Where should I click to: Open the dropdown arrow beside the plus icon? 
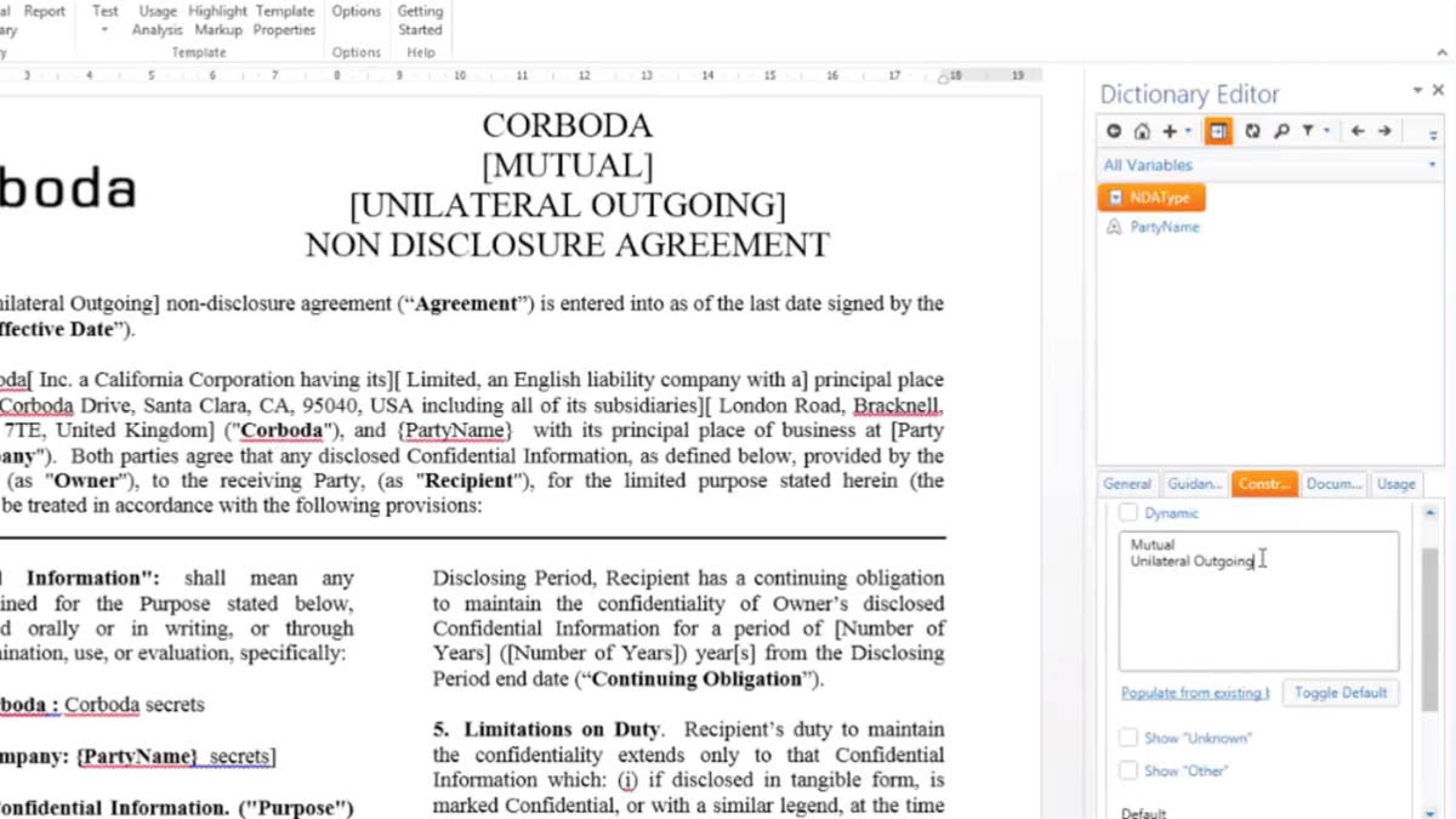pyautogui.click(x=1188, y=131)
